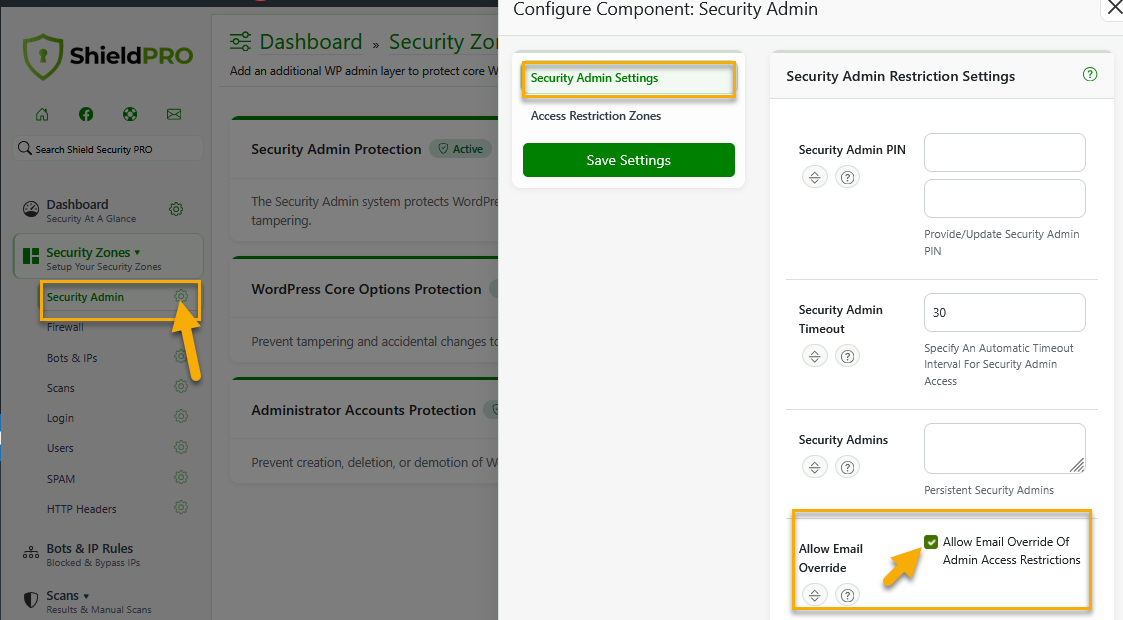Open the Firewall zone link
This screenshot has height=620, width=1123.
[x=65, y=327]
